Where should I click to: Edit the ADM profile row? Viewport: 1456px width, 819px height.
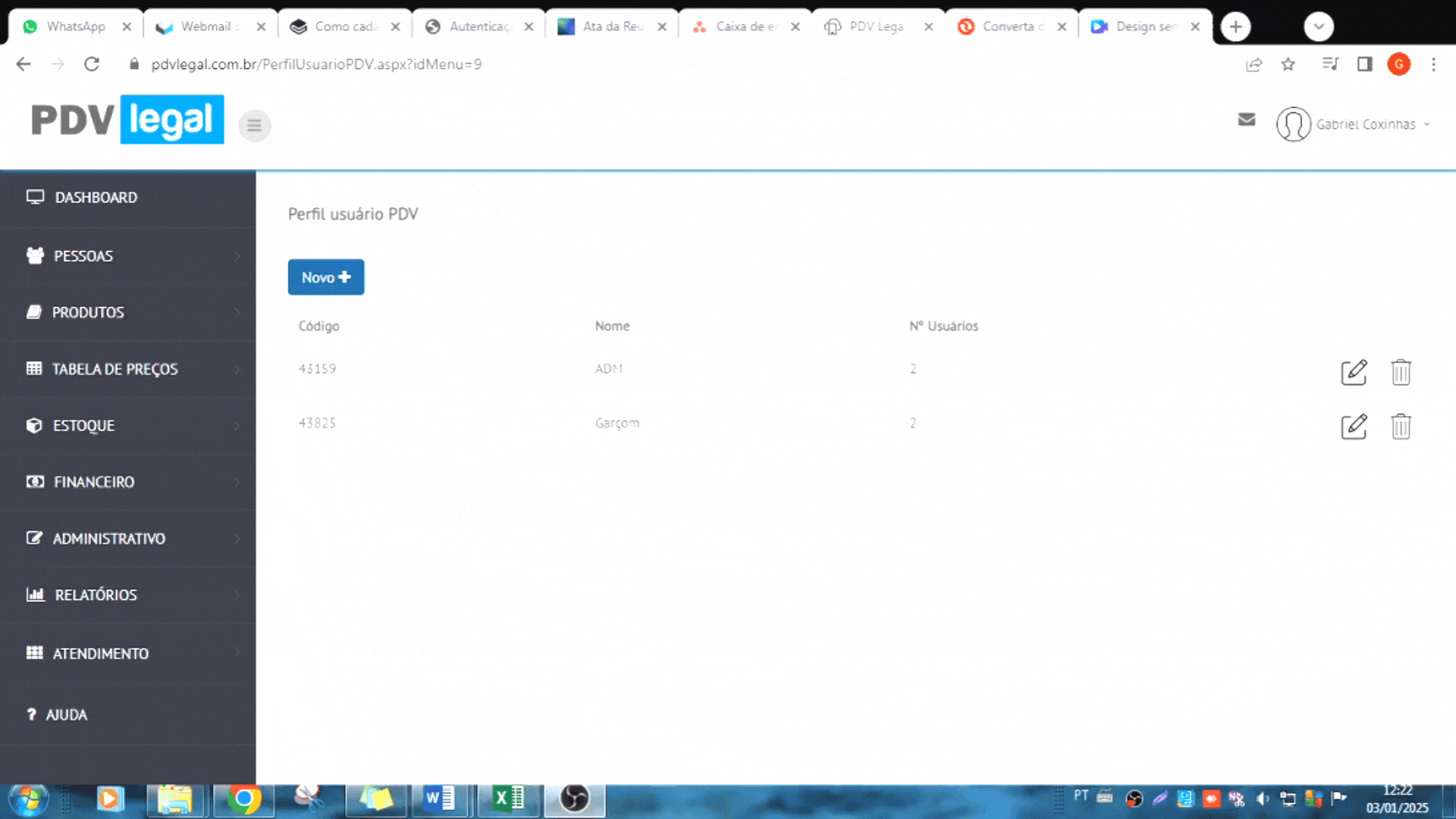[1354, 372]
